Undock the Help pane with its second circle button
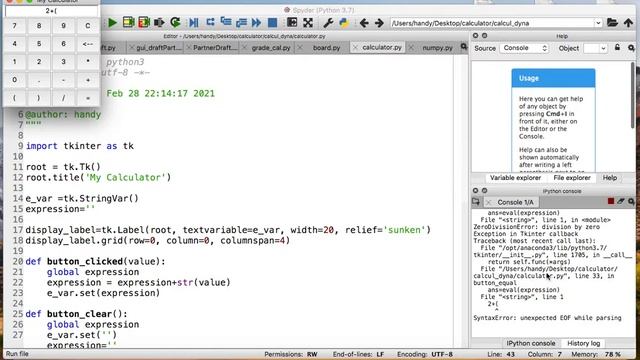This screenshot has width=640, height=360. point(484,36)
